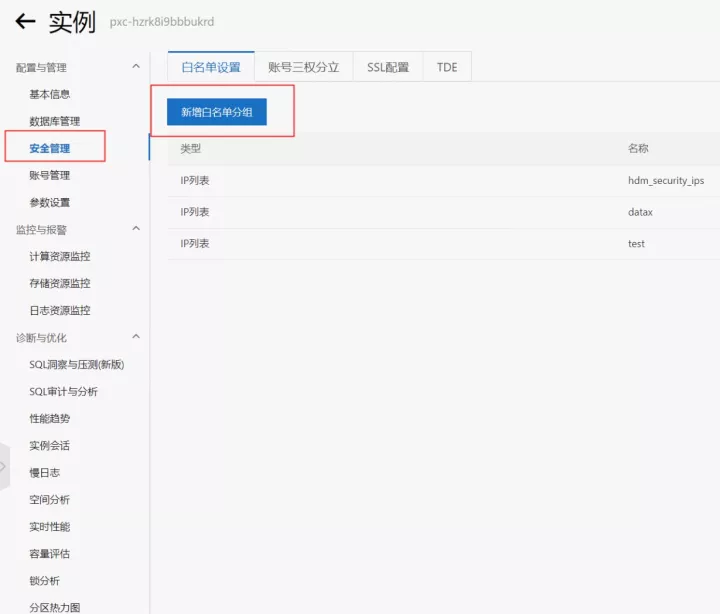Collapse the 监控与报警 section chevron
Image resolution: width=720 pixels, height=614 pixels.
coord(136,229)
